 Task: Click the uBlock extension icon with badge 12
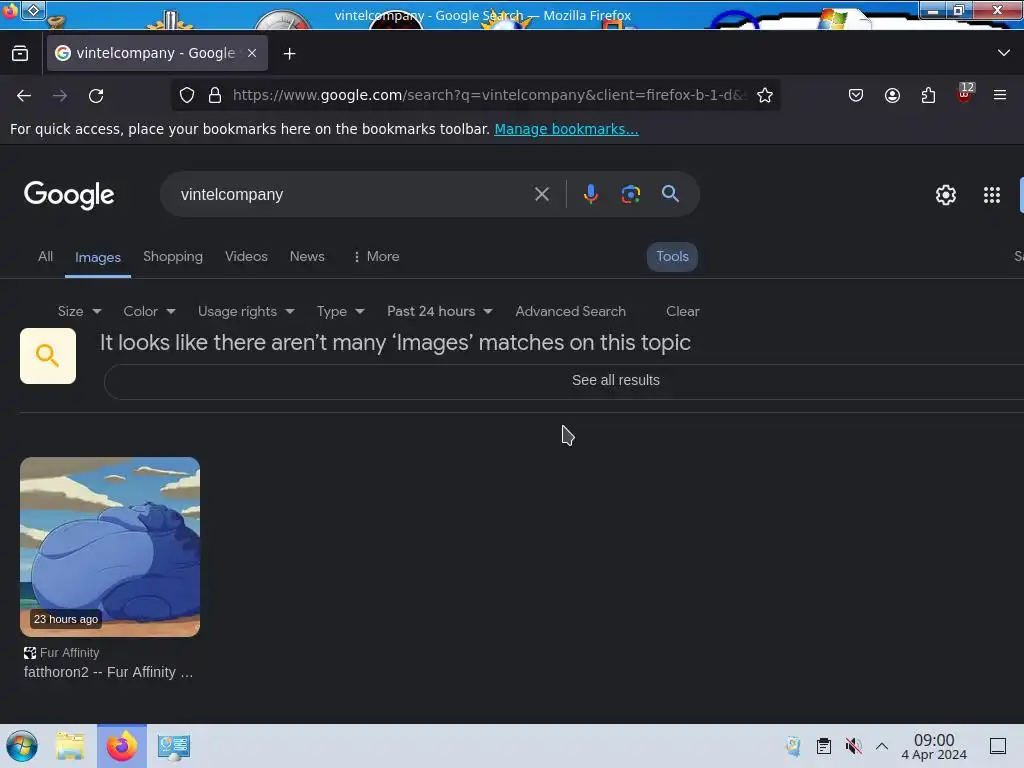click(965, 93)
